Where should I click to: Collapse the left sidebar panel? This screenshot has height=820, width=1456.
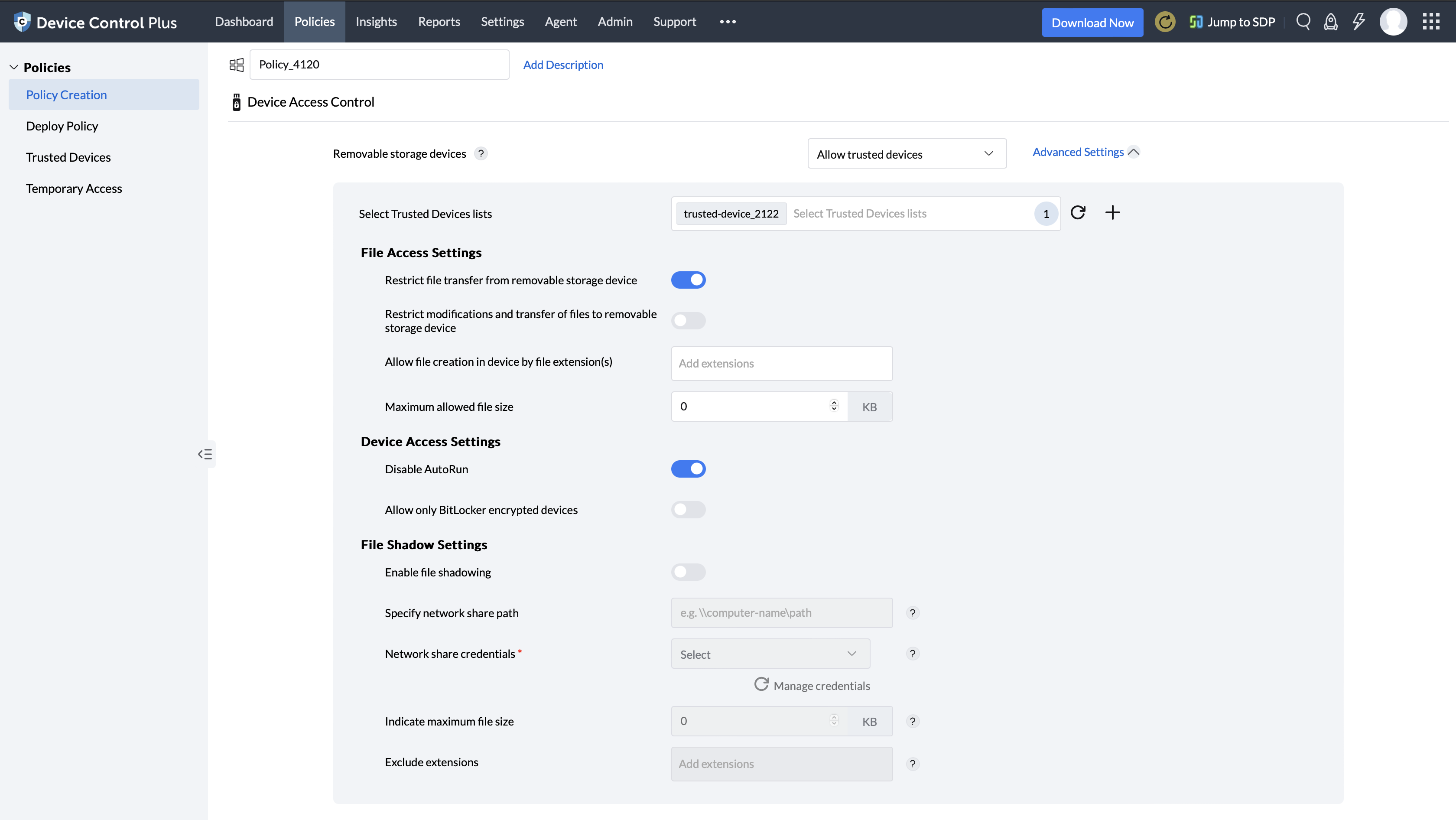tap(205, 454)
